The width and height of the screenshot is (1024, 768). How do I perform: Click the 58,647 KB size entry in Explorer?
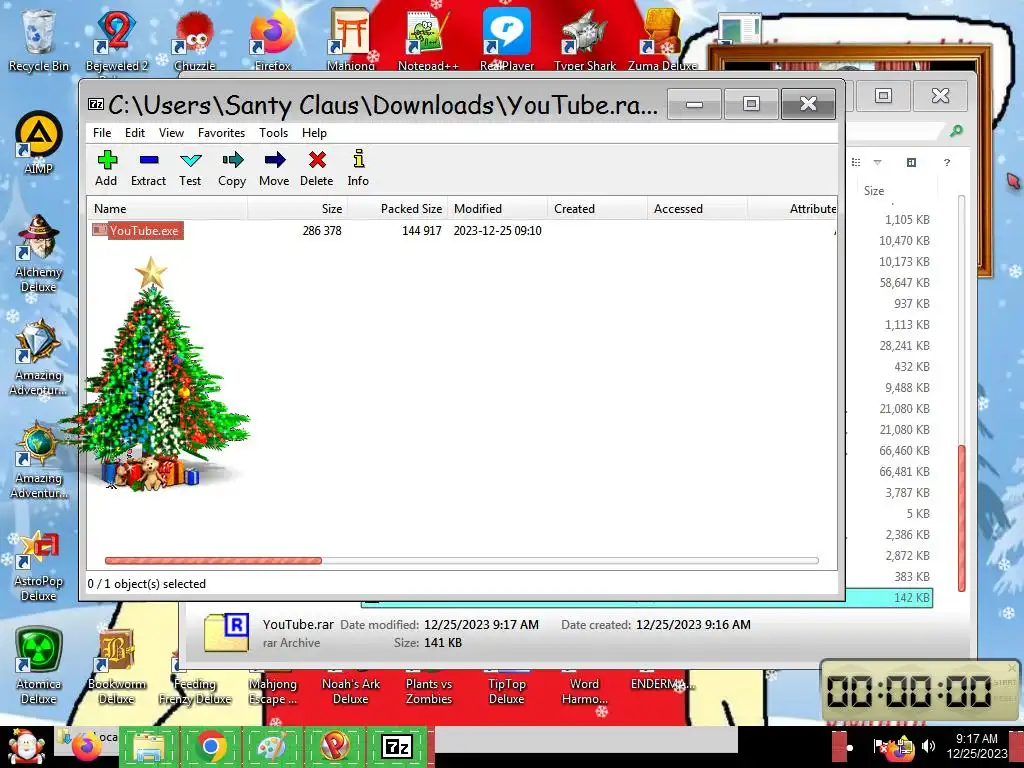pos(904,283)
